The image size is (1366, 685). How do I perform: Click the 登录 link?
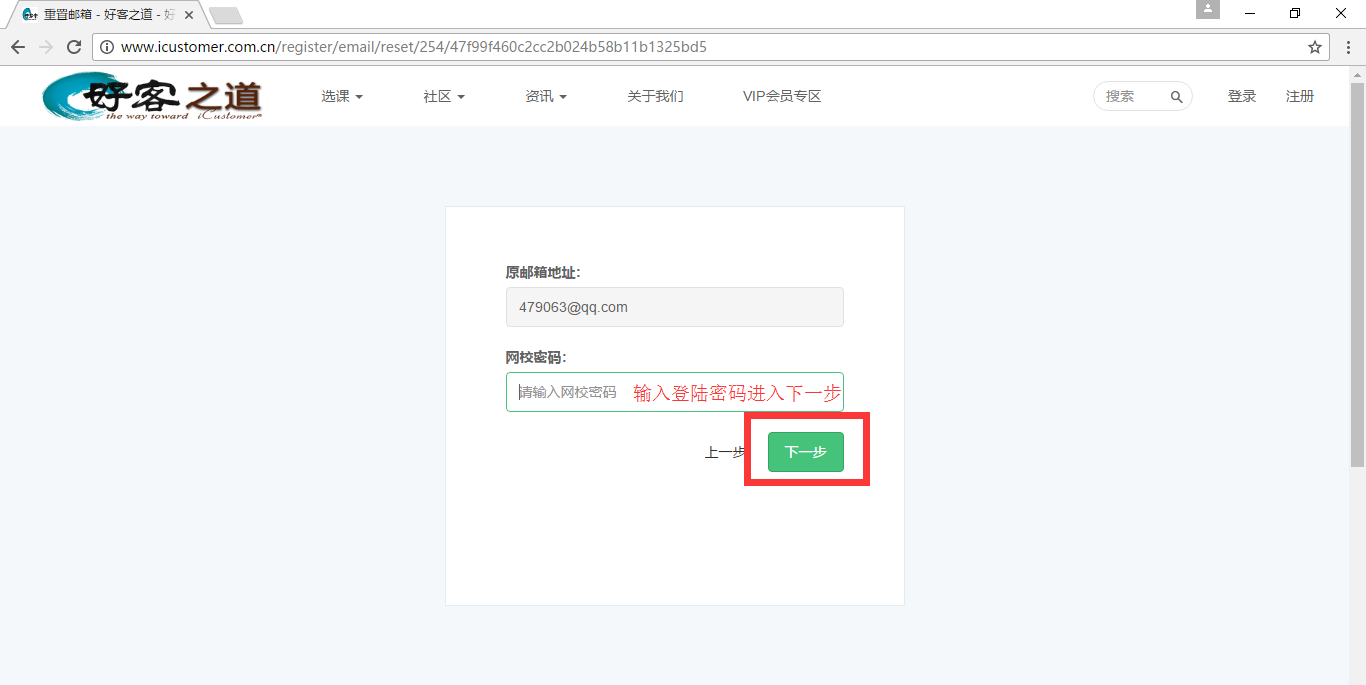pos(1242,97)
